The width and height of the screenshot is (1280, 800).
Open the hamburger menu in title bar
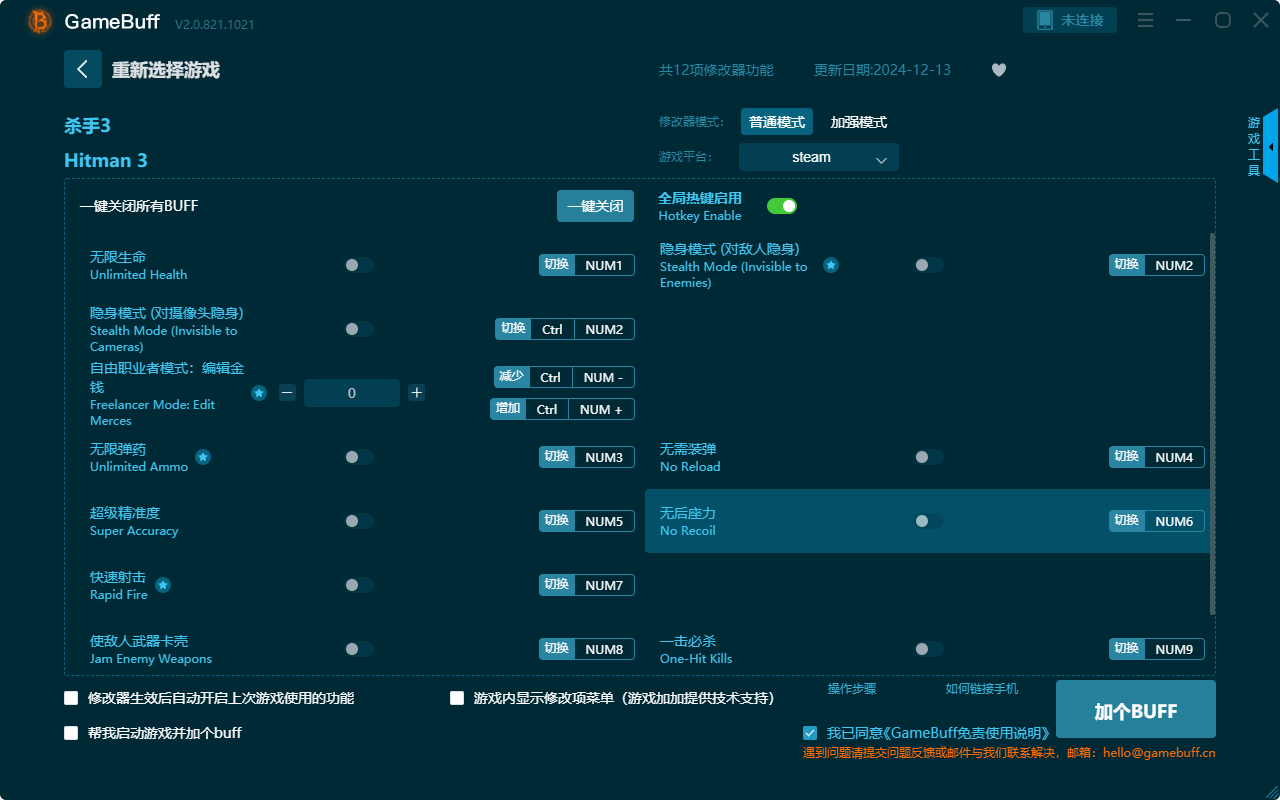click(x=1145, y=18)
